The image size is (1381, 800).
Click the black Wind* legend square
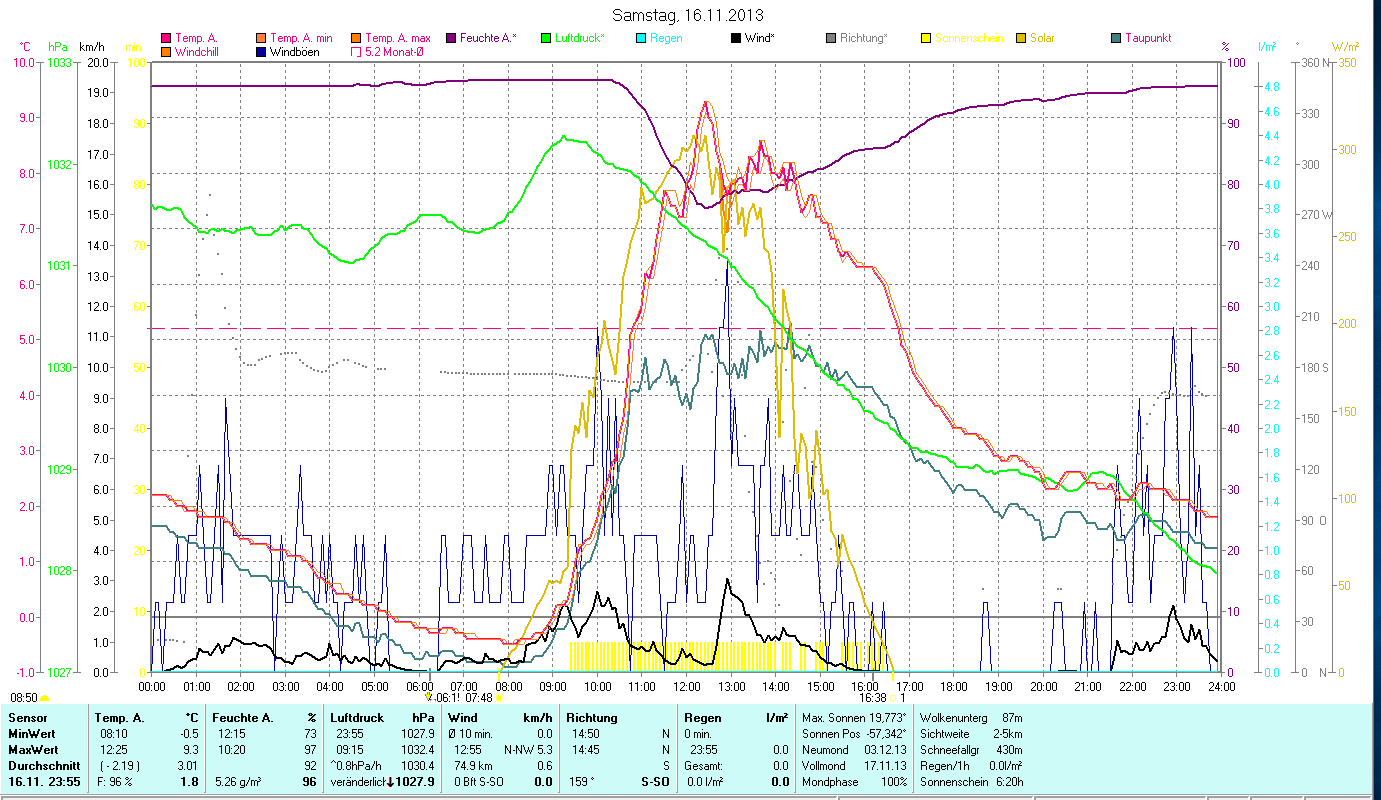(736, 39)
